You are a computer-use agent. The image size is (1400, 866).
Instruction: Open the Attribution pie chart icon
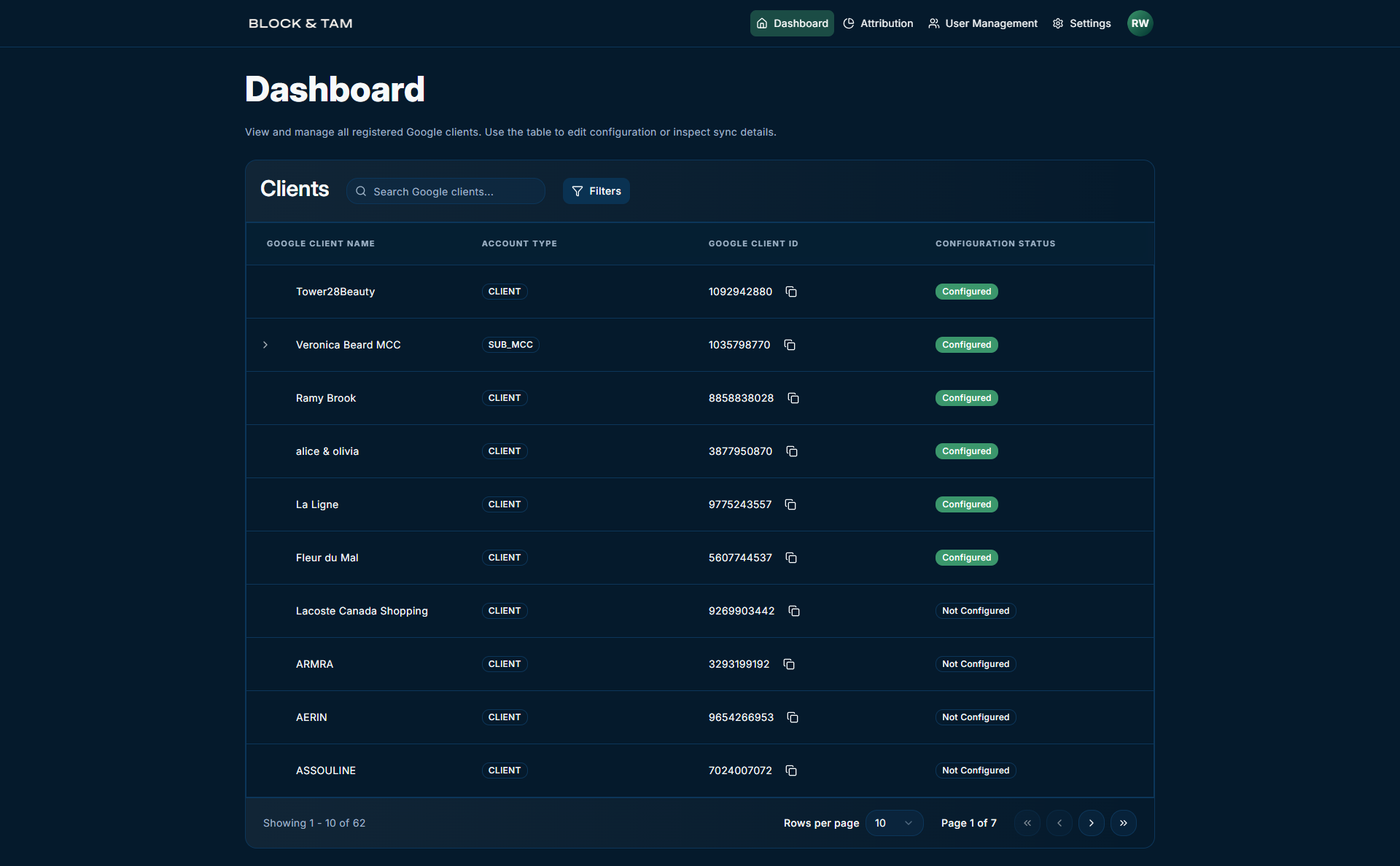[x=848, y=23]
